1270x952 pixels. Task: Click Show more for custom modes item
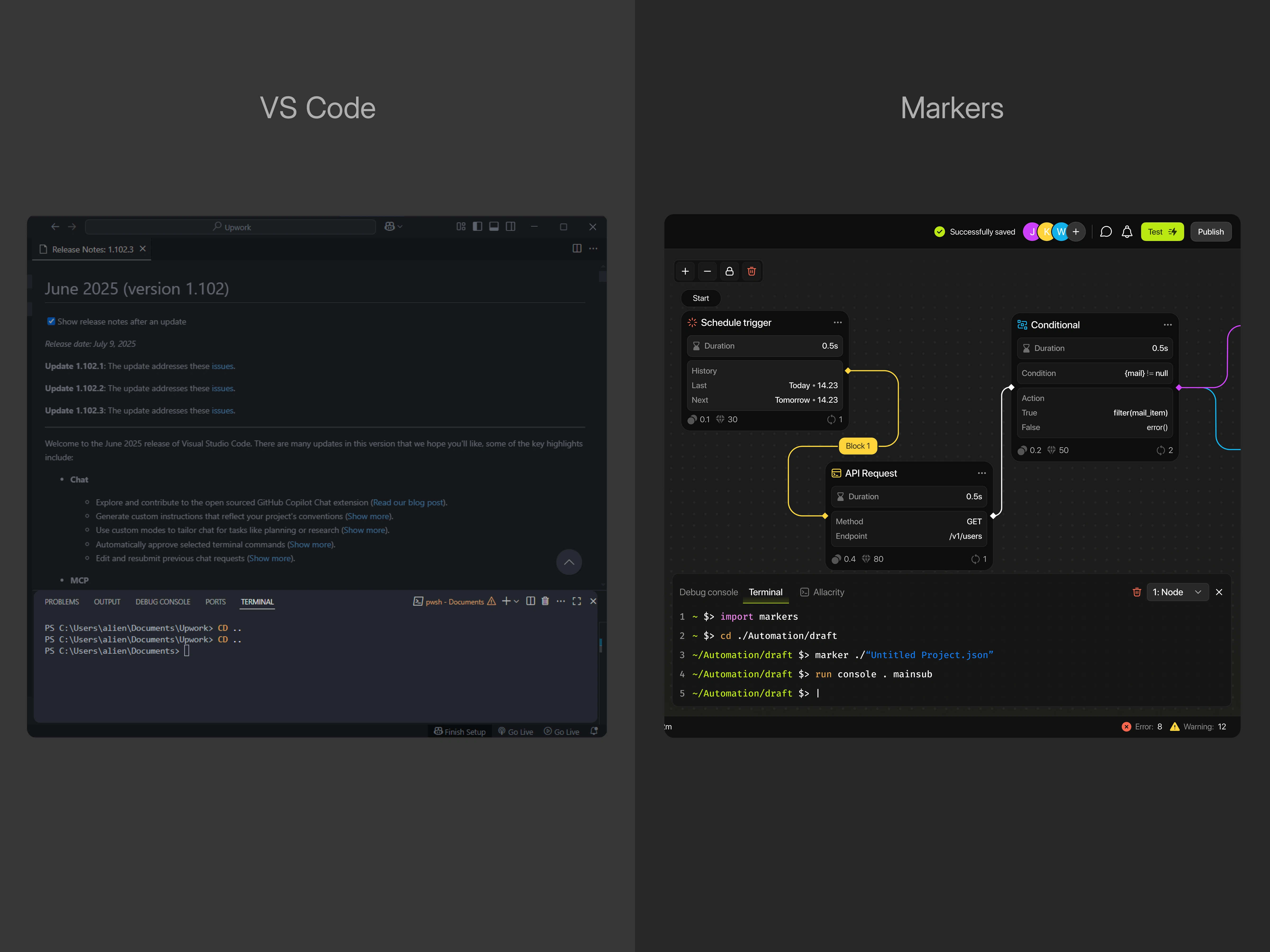[x=365, y=530]
